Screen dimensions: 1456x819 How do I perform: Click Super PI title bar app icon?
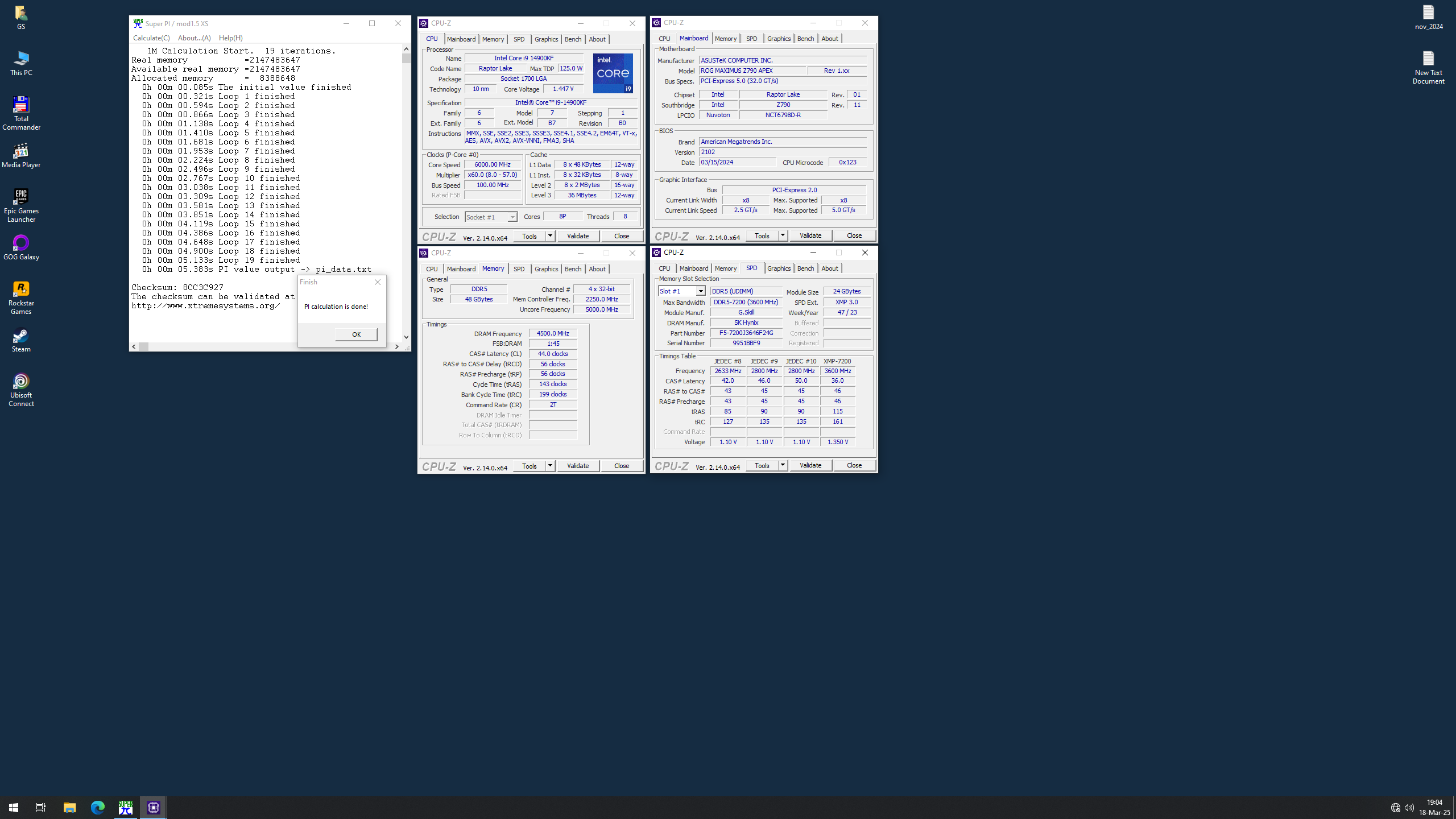point(138,23)
